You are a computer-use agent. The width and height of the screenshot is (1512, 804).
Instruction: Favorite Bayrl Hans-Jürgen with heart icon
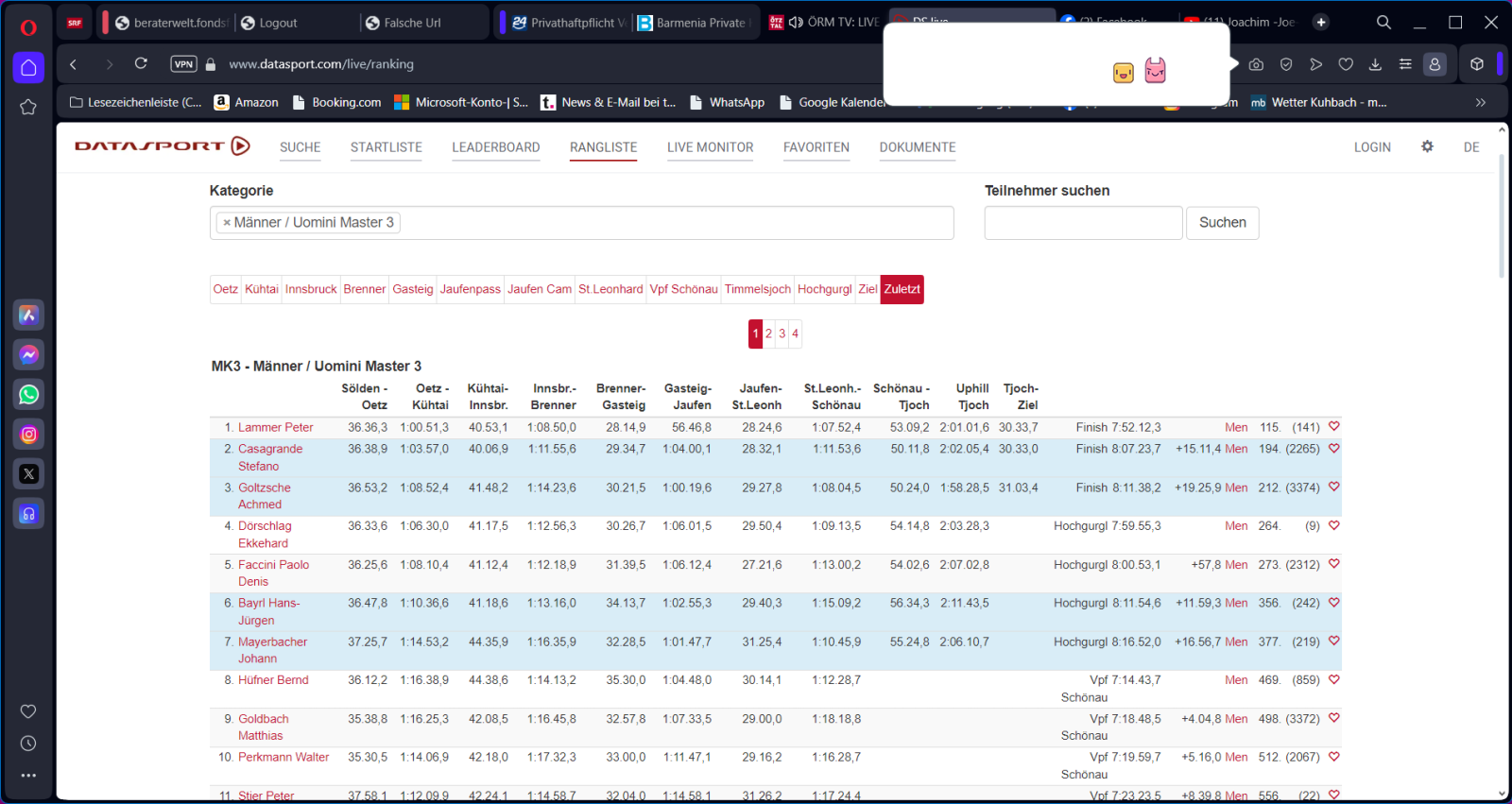point(1333,603)
